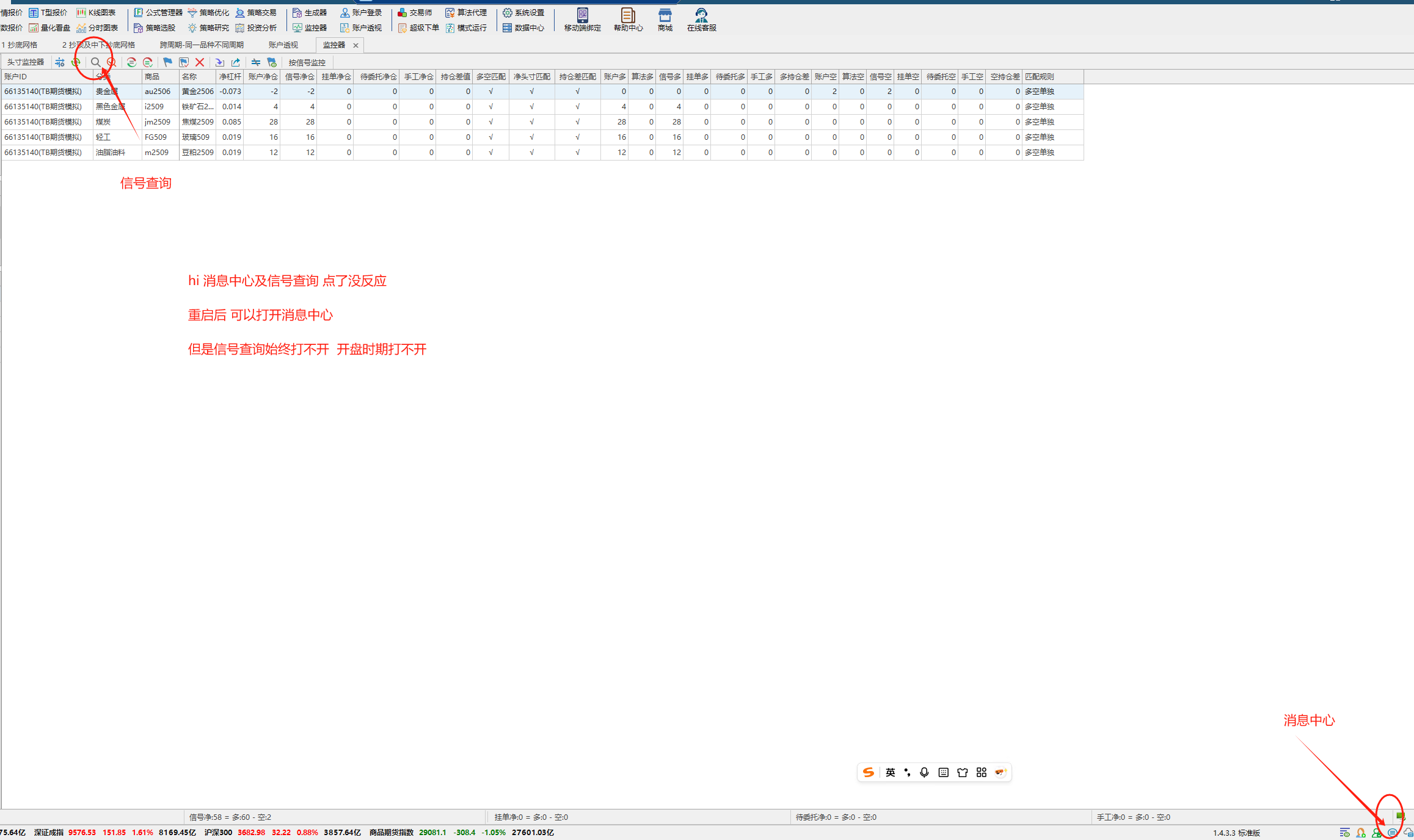Open 策略选股 tool
The height and width of the screenshot is (840, 1414).
point(155,27)
